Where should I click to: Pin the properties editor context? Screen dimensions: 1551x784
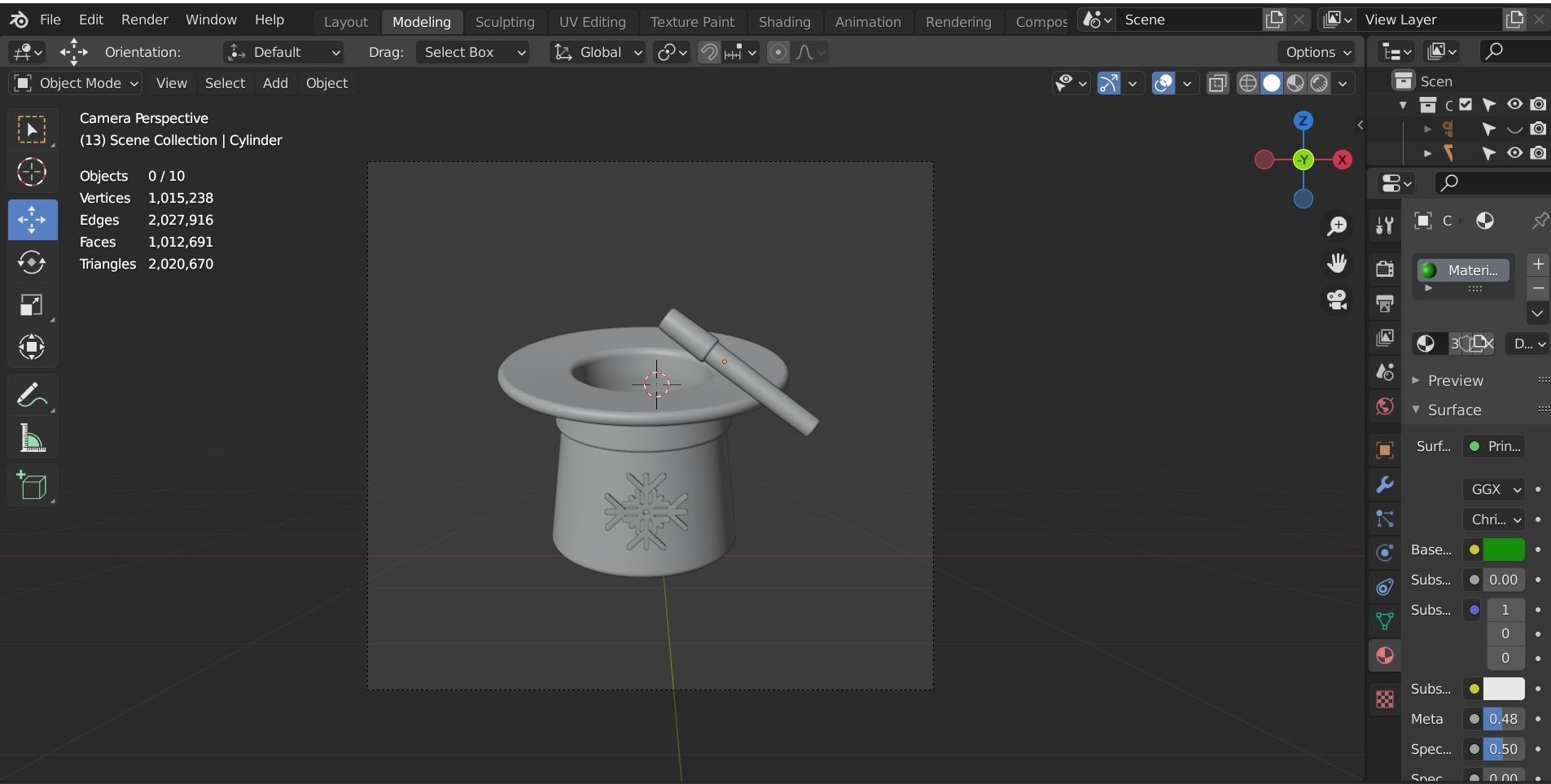(x=1540, y=221)
